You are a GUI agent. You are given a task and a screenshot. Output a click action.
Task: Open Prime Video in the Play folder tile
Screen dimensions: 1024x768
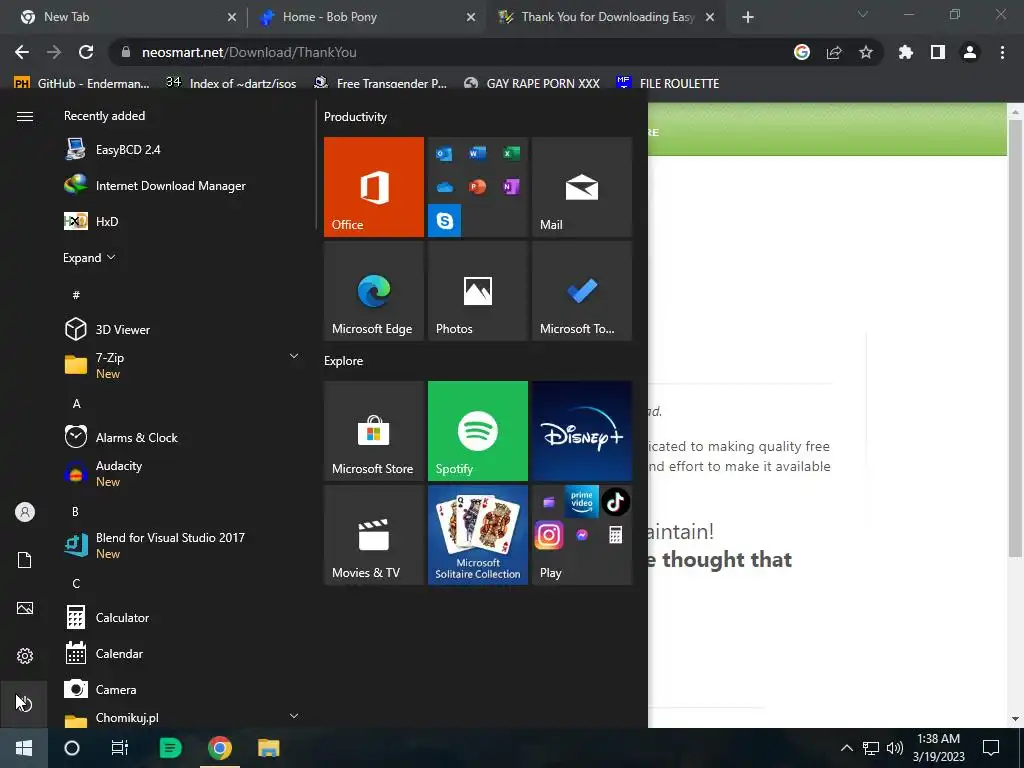click(581, 502)
